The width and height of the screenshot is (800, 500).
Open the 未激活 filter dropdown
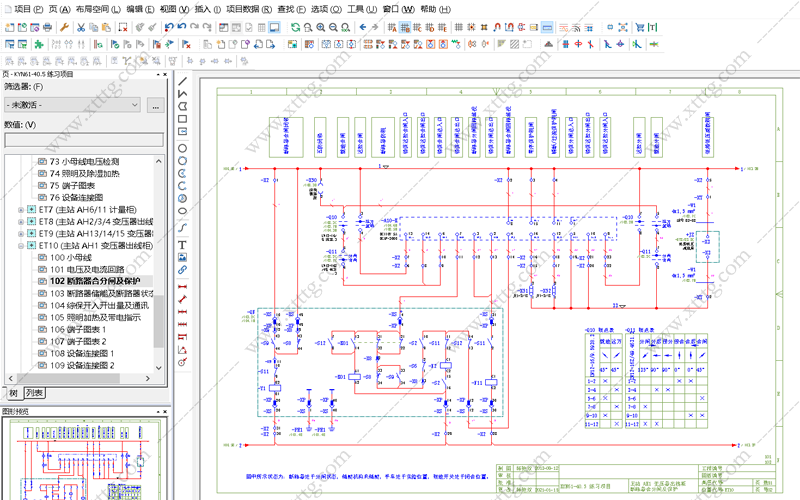tap(72, 105)
